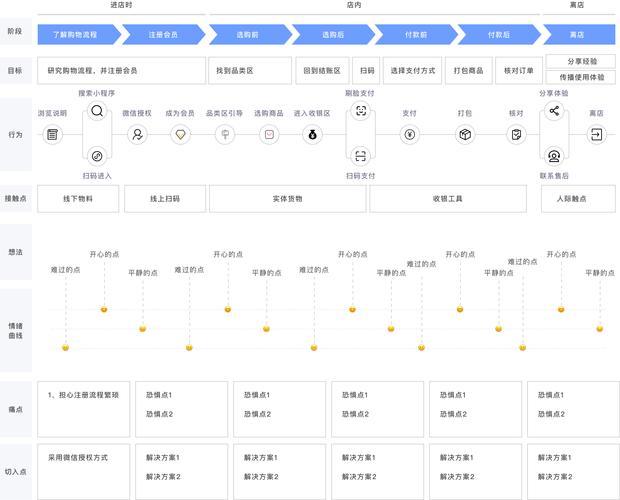Viewport: 620px width, 500px height.
Task: Click the 成为会员 diamond icon
Action: (180, 135)
